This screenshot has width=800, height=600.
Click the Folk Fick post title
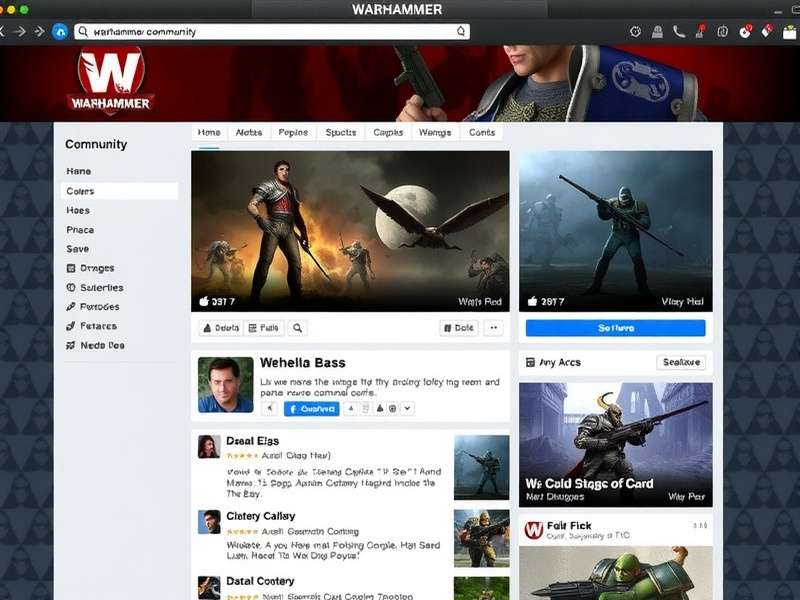pos(569,526)
